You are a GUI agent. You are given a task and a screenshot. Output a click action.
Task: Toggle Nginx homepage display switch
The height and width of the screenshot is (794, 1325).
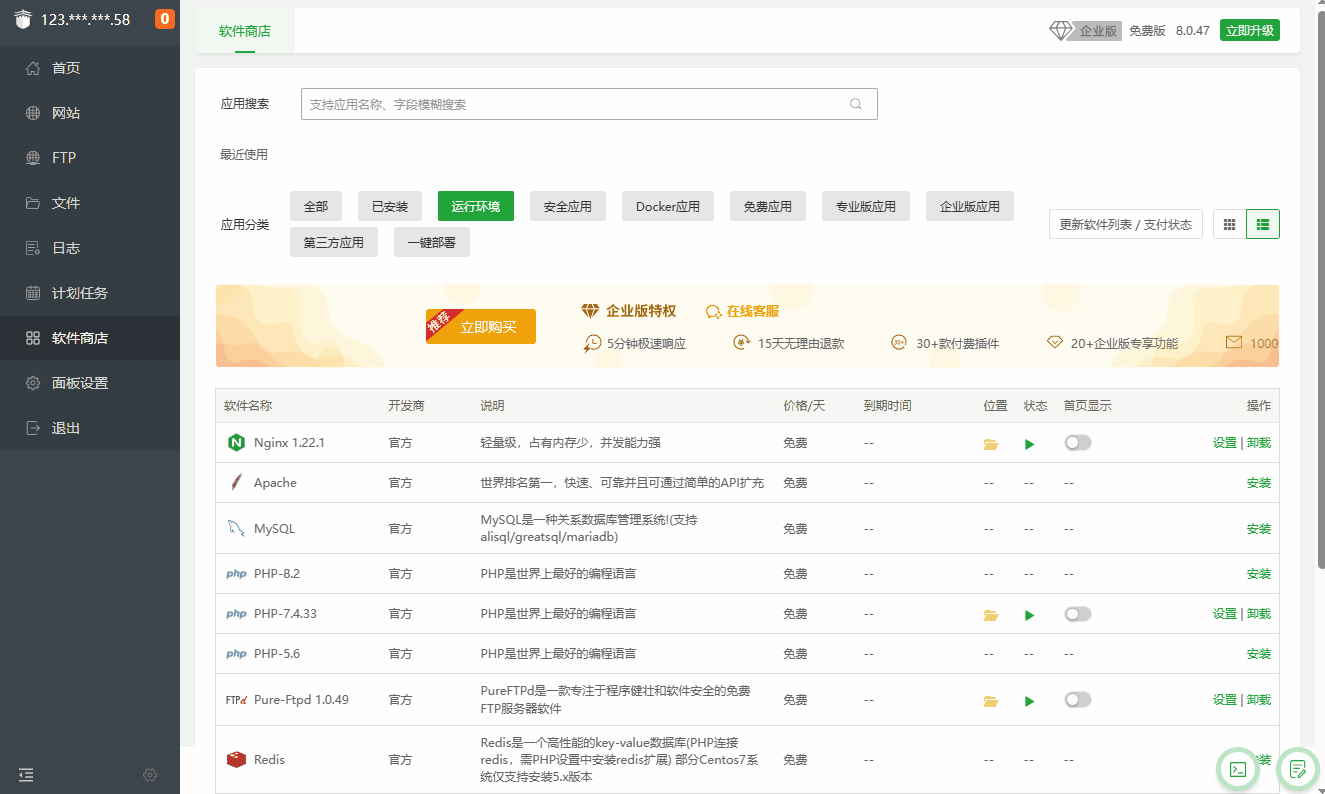1078,443
